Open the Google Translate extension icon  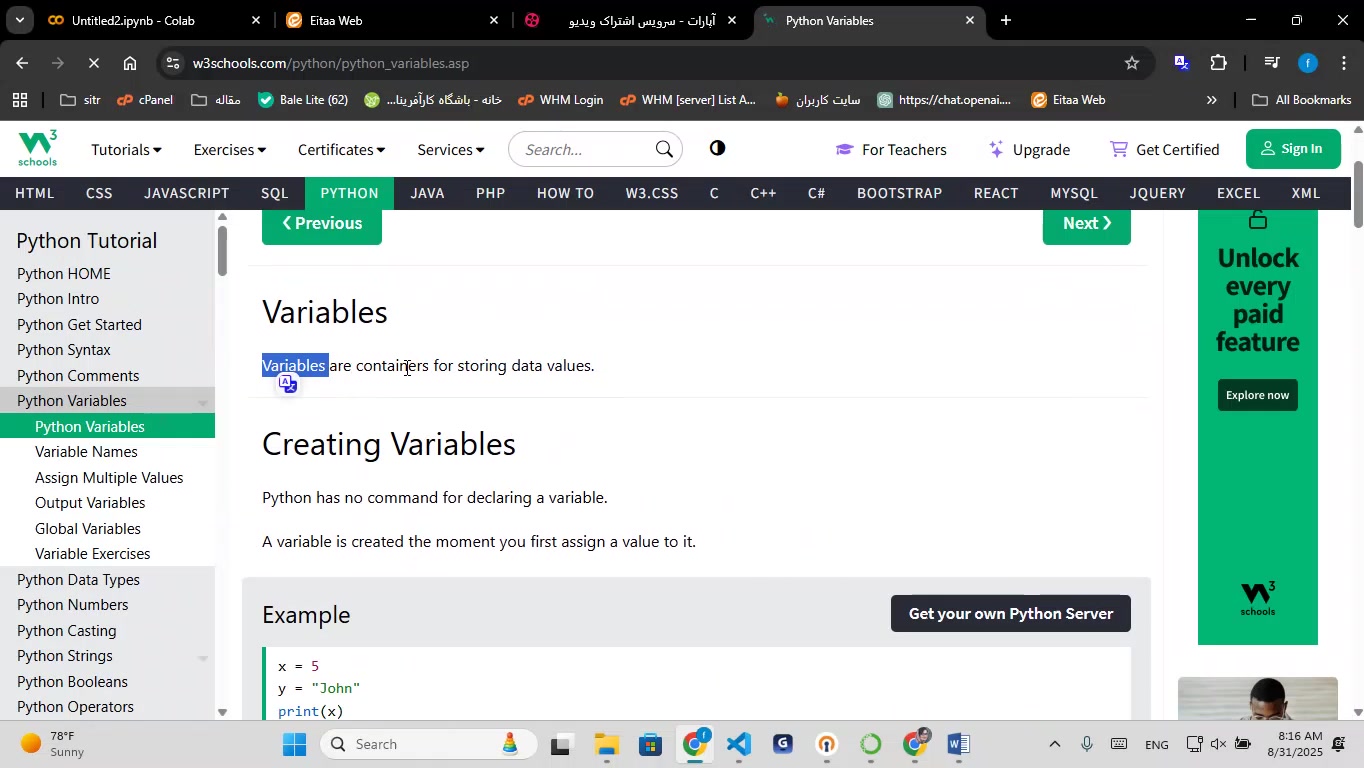pyautogui.click(x=1181, y=63)
